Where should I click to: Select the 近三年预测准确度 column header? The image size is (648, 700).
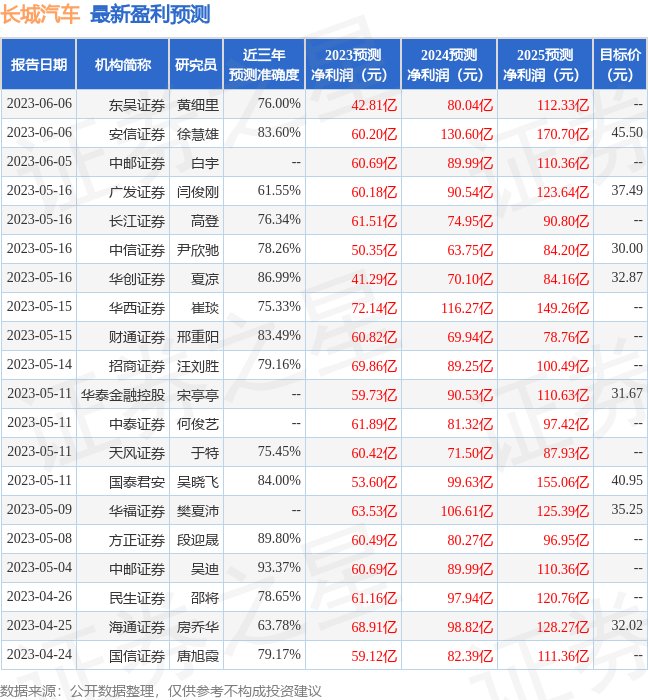pos(264,64)
